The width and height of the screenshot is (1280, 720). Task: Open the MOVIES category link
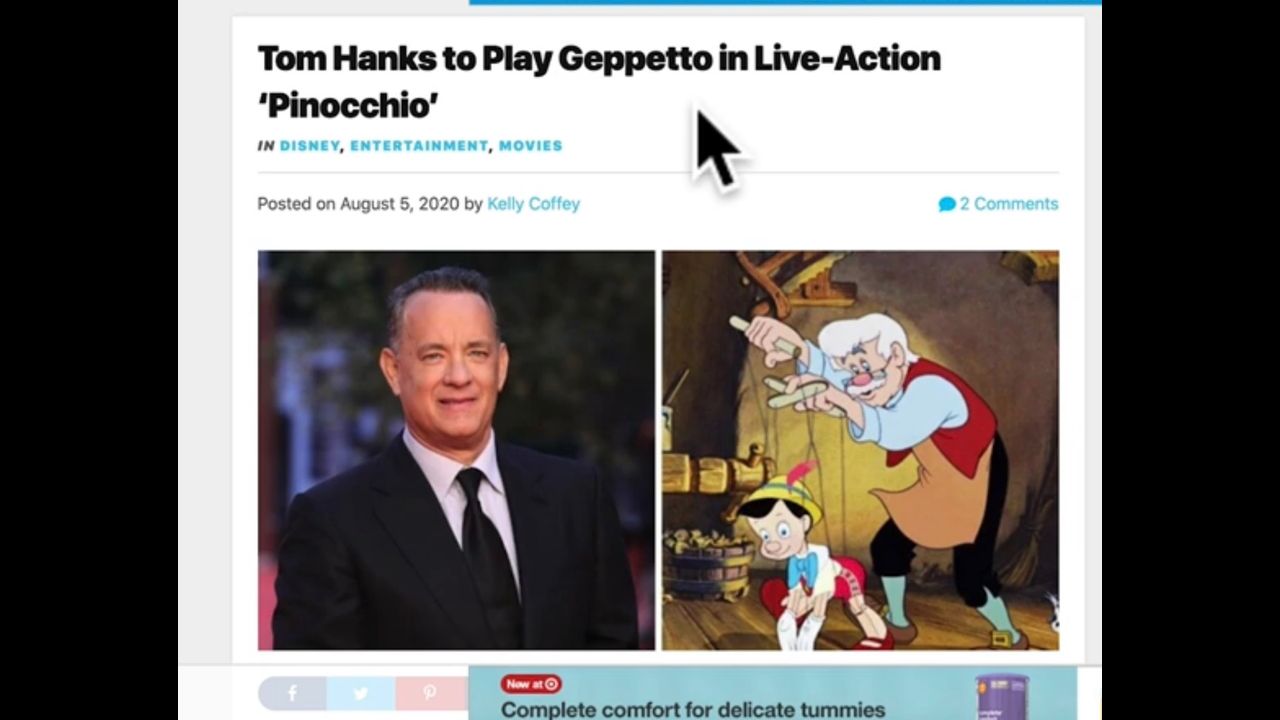click(531, 146)
